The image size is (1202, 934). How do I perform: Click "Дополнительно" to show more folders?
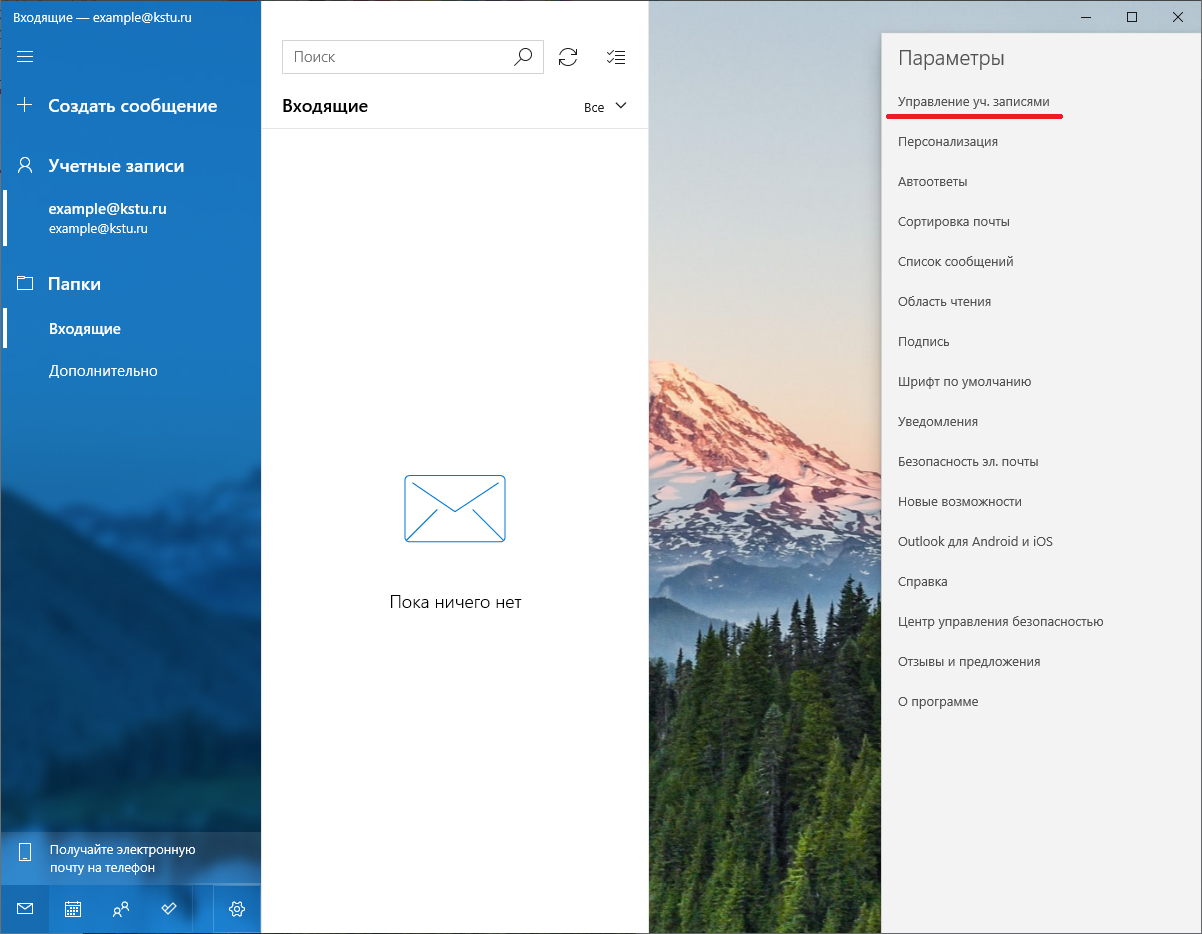(x=103, y=371)
